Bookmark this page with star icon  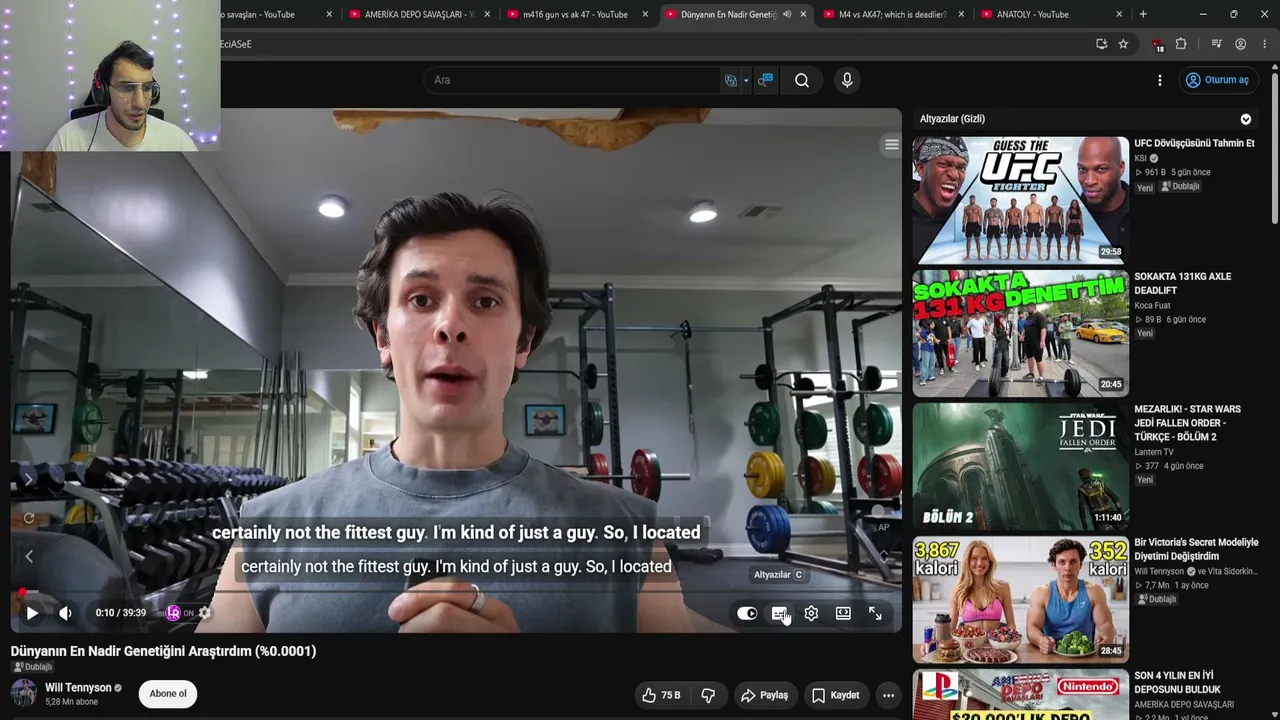click(1123, 44)
